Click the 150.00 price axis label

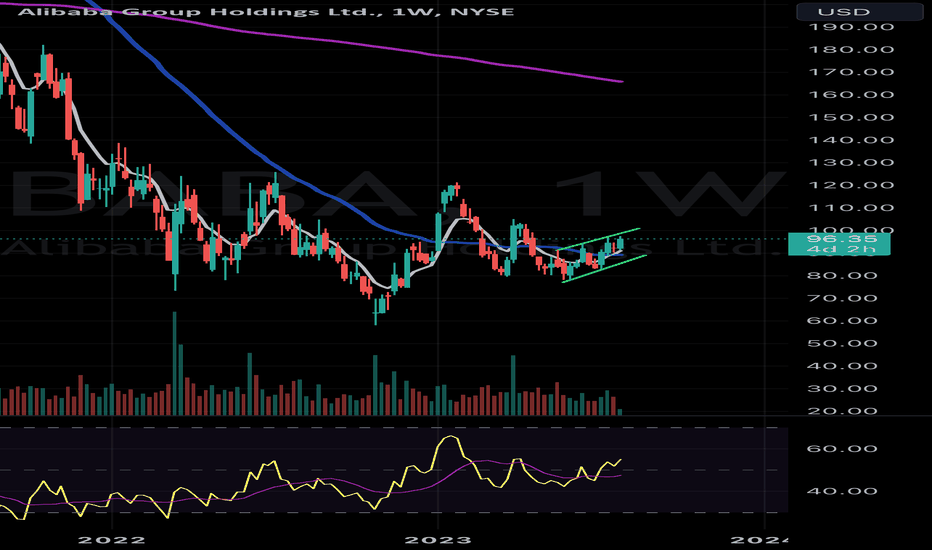pyautogui.click(x=851, y=117)
